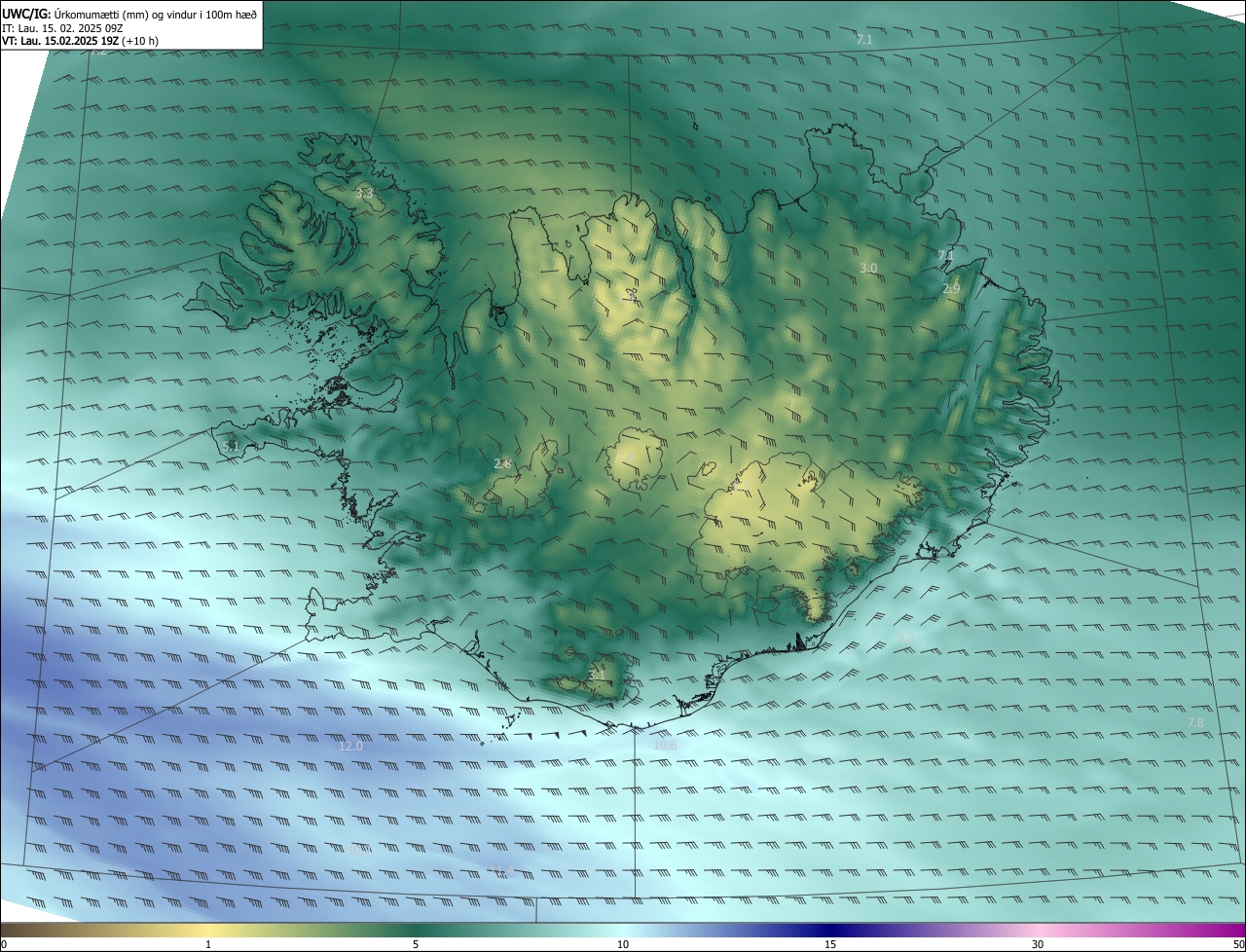Select the 7.8 value label
The height and width of the screenshot is (952, 1246).
[x=1195, y=723]
